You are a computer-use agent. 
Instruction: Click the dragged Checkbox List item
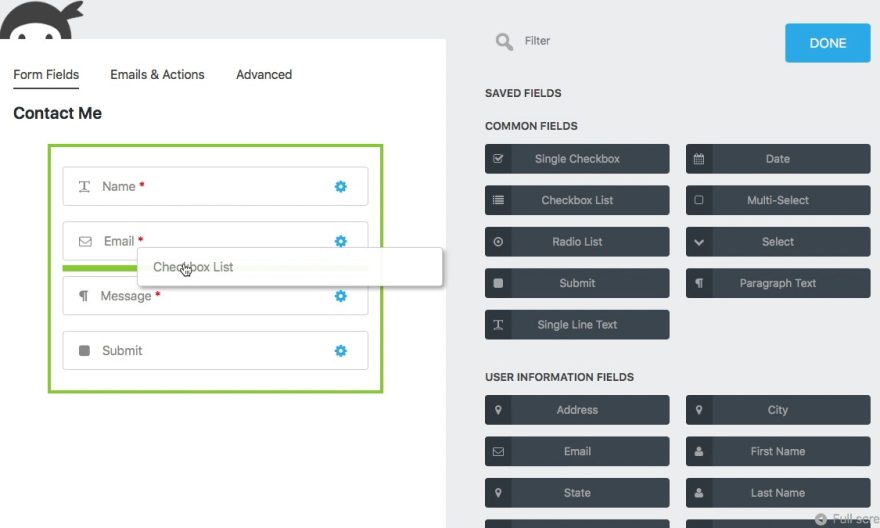click(x=290, y=267)
